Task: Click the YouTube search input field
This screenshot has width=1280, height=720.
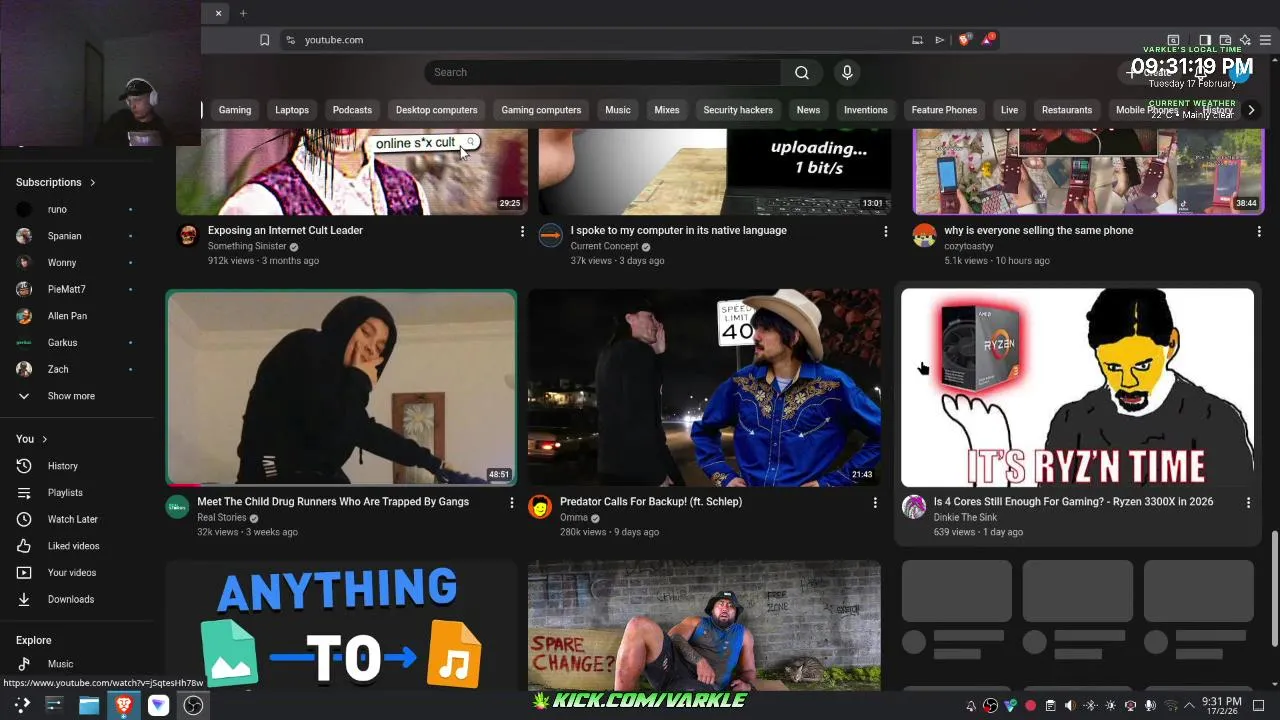Action: coord(603,72)
